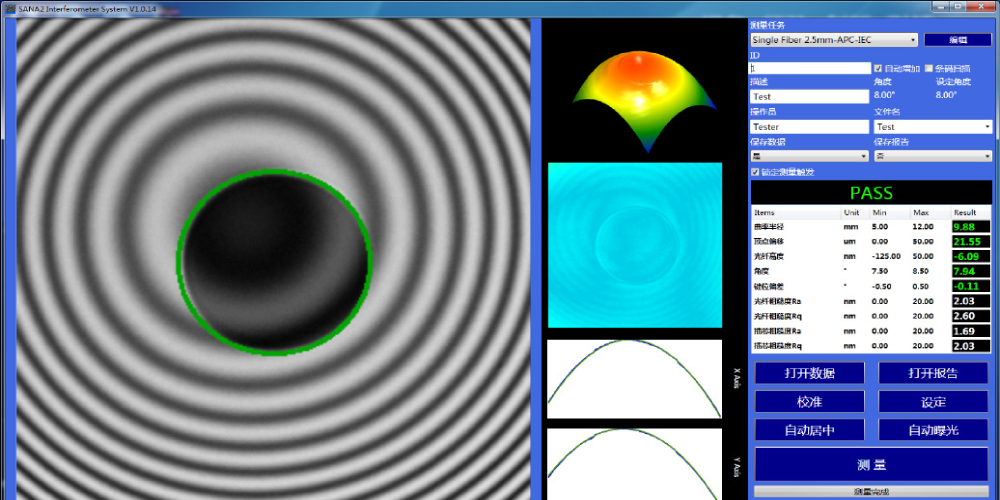1000x500 pixels.
Task: Click the description field containing Test
Action: click(809, 97)
